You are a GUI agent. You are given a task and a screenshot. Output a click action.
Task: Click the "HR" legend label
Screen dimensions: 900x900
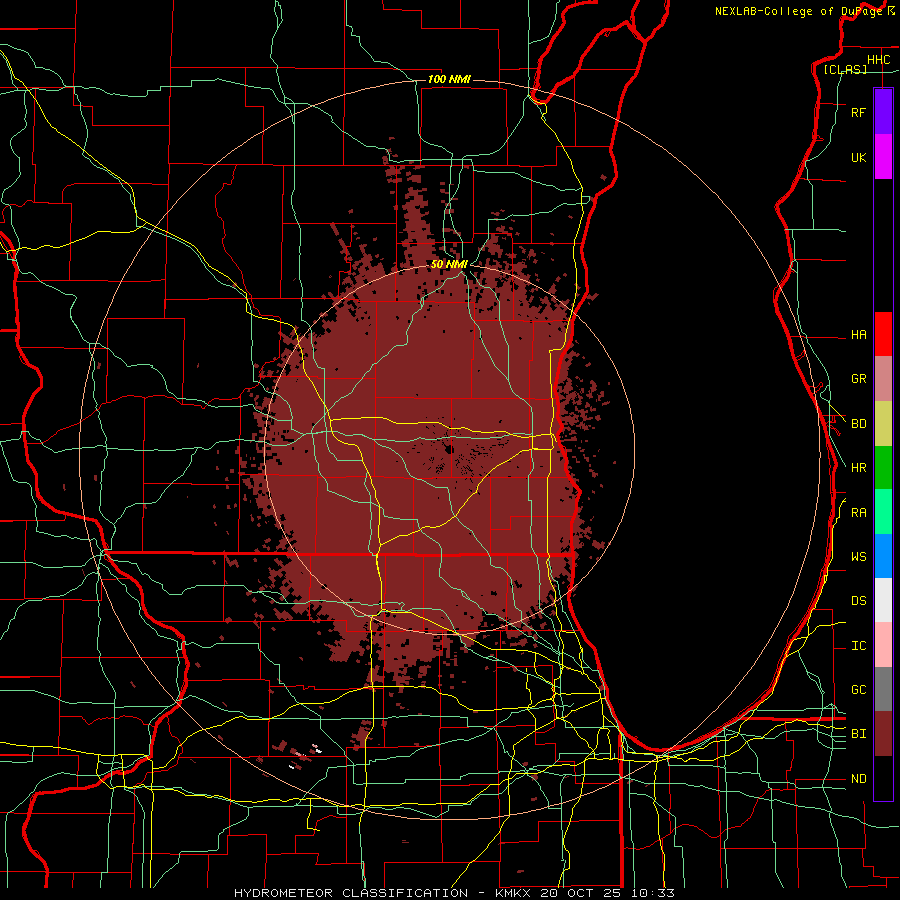(x=859, y=468)
